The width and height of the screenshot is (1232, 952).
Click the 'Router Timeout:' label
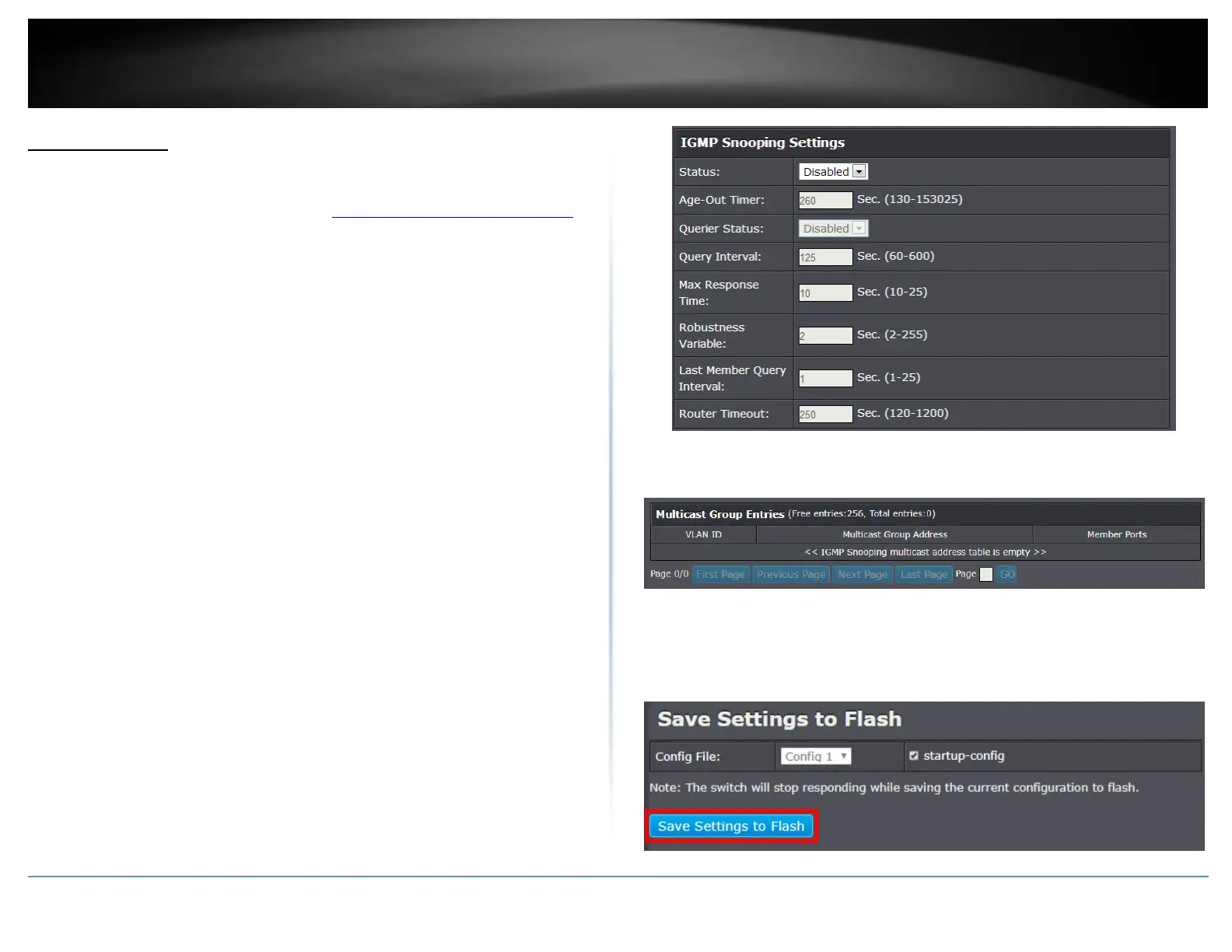[724, 414]
